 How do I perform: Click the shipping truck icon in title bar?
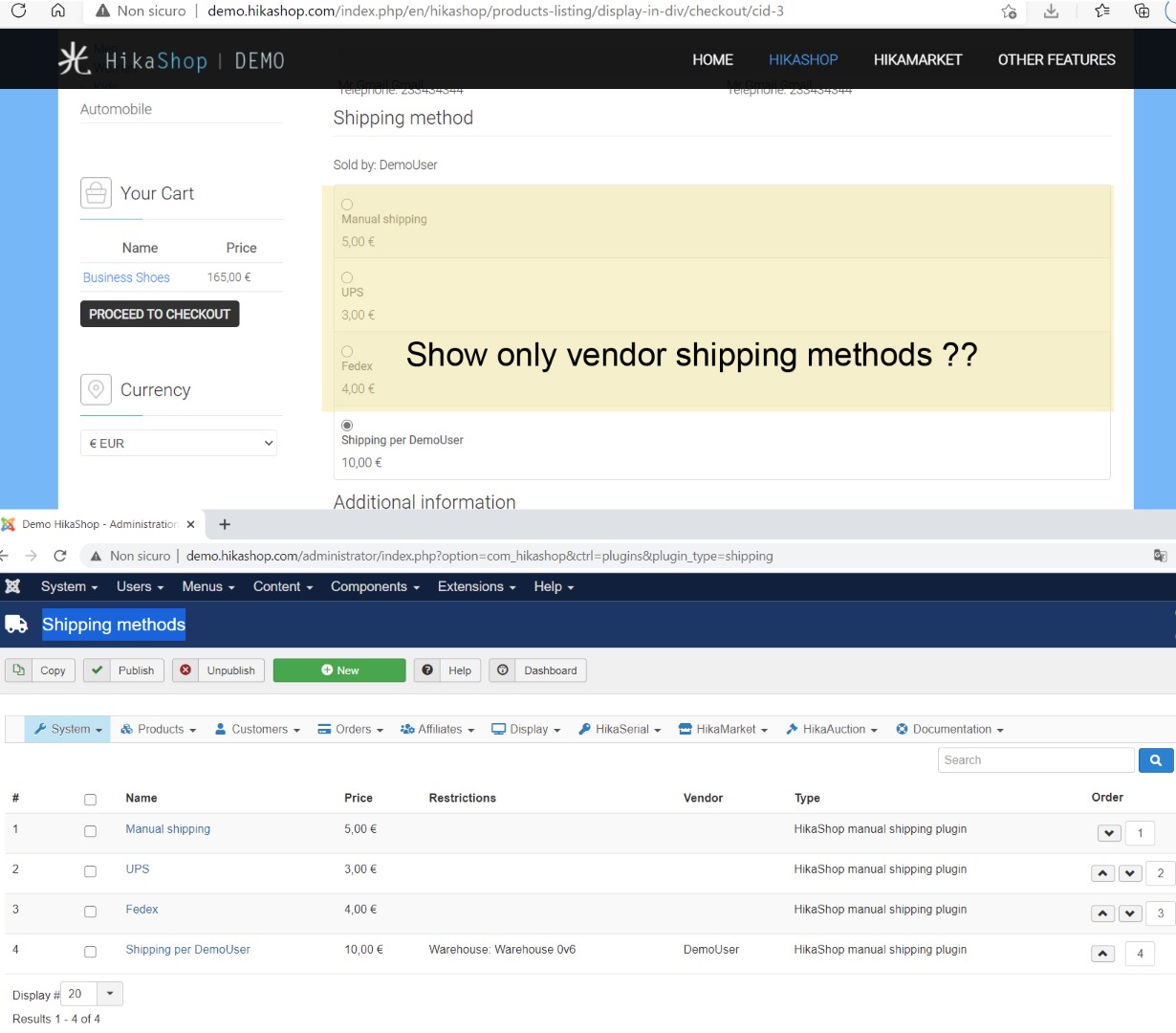point(16,625)
